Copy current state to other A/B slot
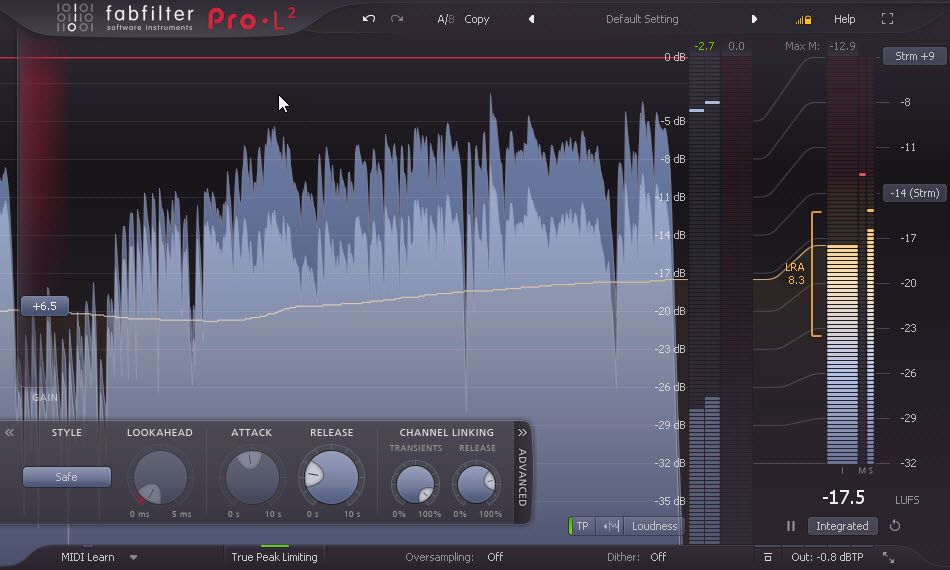The image size is (950, 570). [x=476, y=19]
